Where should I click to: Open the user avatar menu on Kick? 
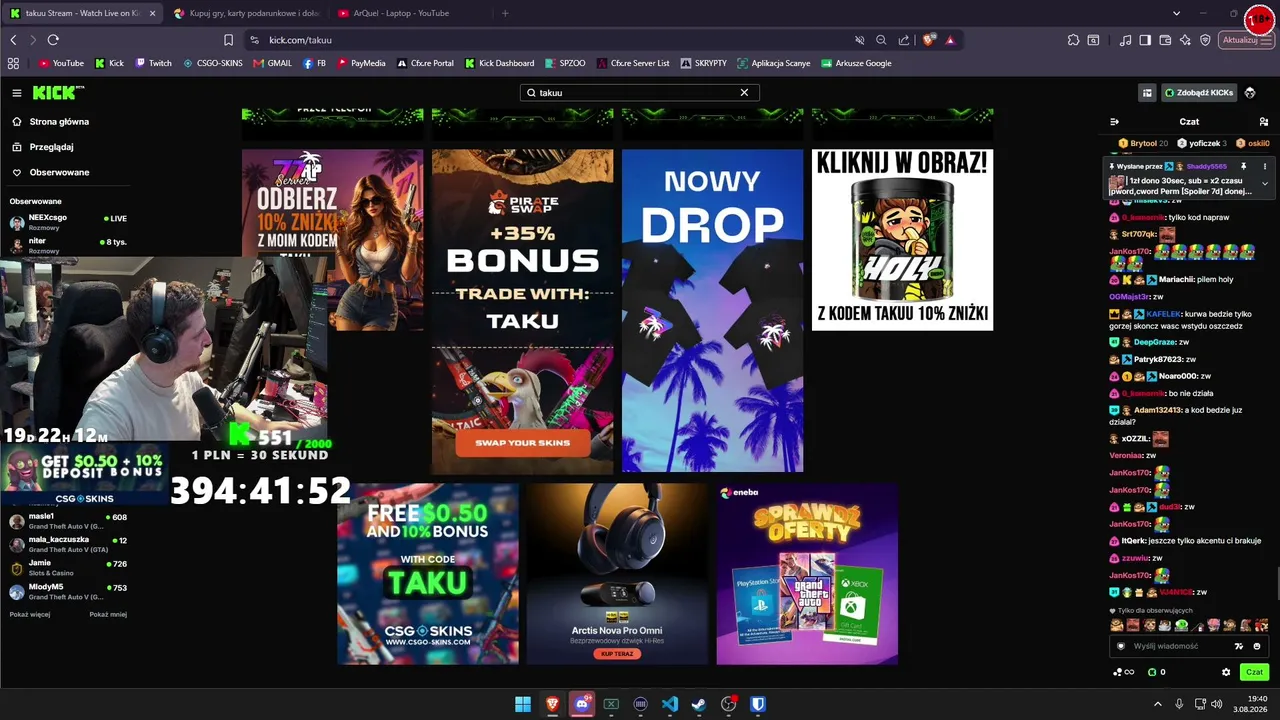1250,93
